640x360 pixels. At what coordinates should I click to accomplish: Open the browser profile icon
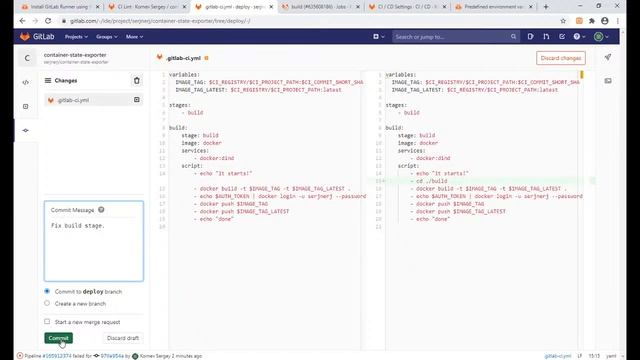[605, 21]
